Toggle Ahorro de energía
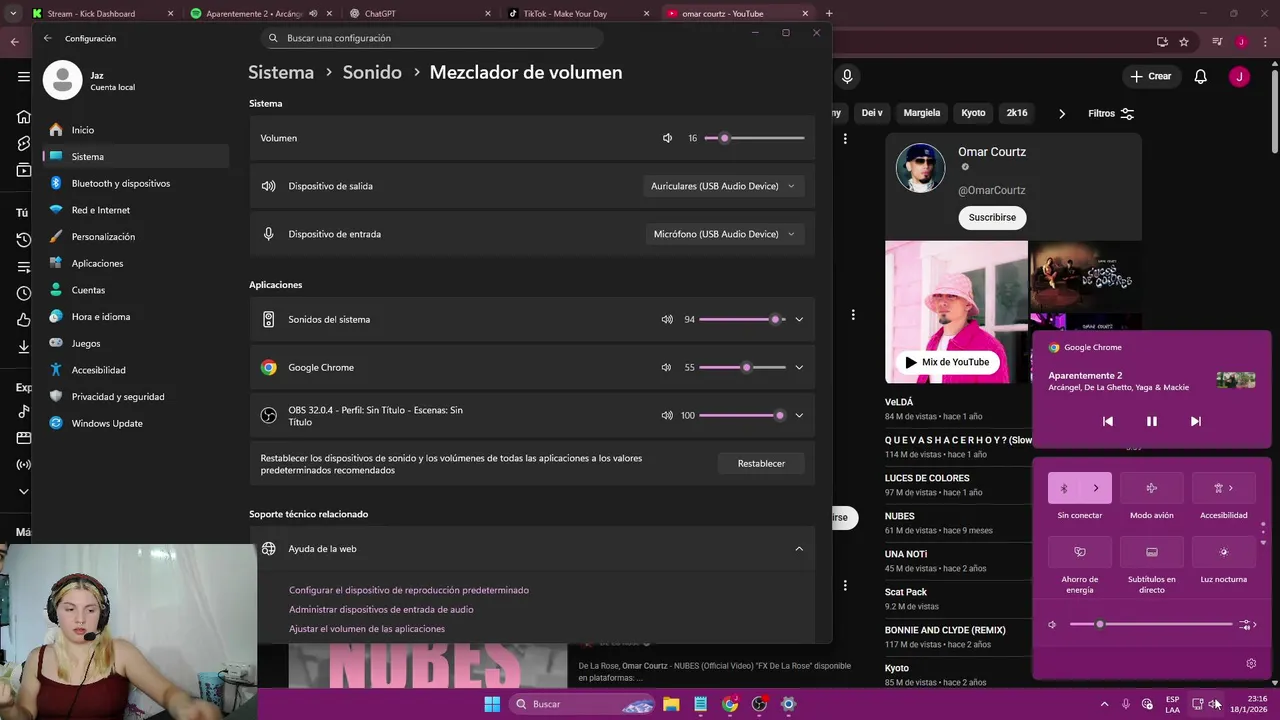 (1079, 552)
